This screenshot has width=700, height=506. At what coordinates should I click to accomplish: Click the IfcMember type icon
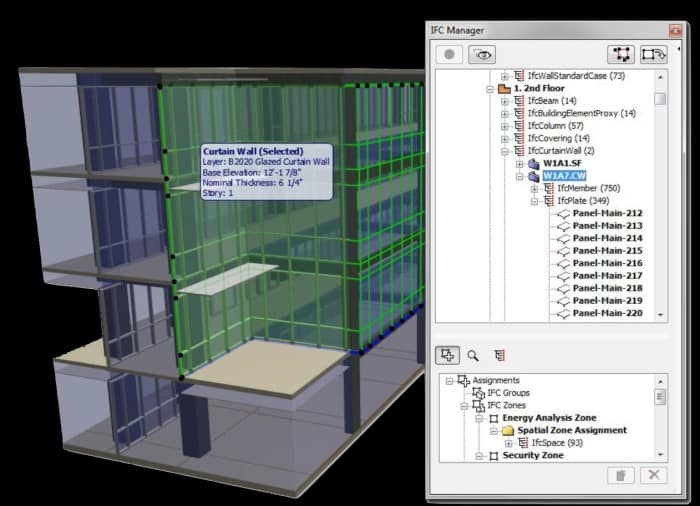[x=548, y=188]
